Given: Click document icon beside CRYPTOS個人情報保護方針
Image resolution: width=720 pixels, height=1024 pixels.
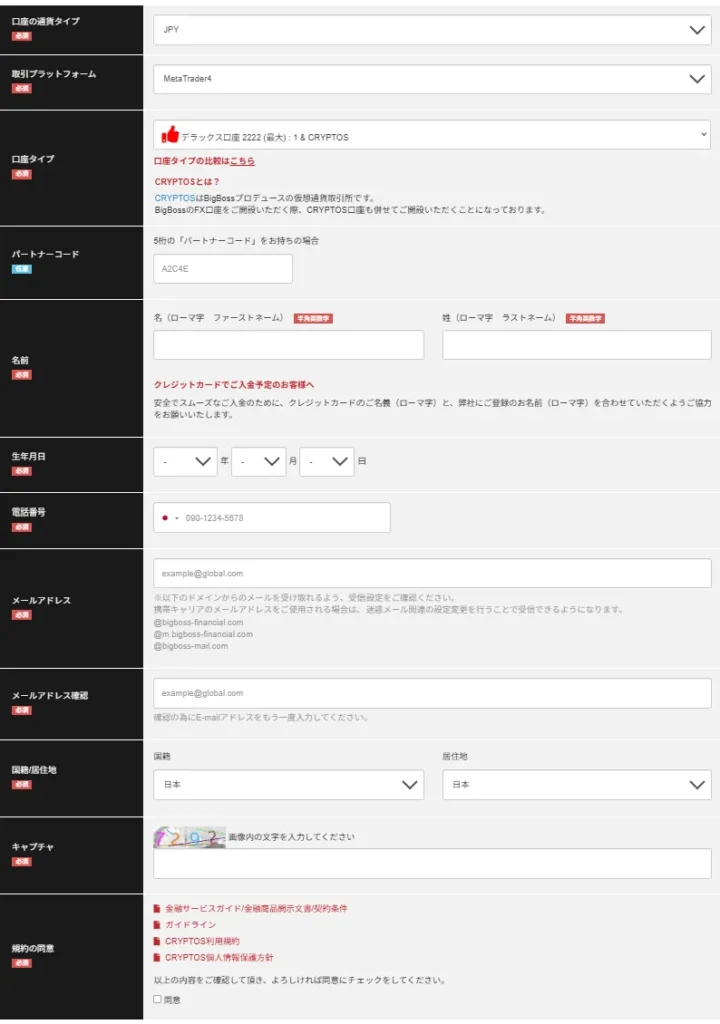Looking at the screenshot, I should point(157,957).
